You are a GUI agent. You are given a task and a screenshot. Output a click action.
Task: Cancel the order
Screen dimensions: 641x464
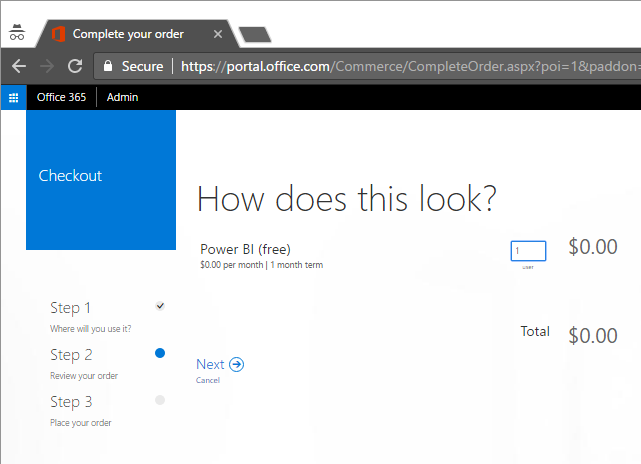click(x=208, y=381)
